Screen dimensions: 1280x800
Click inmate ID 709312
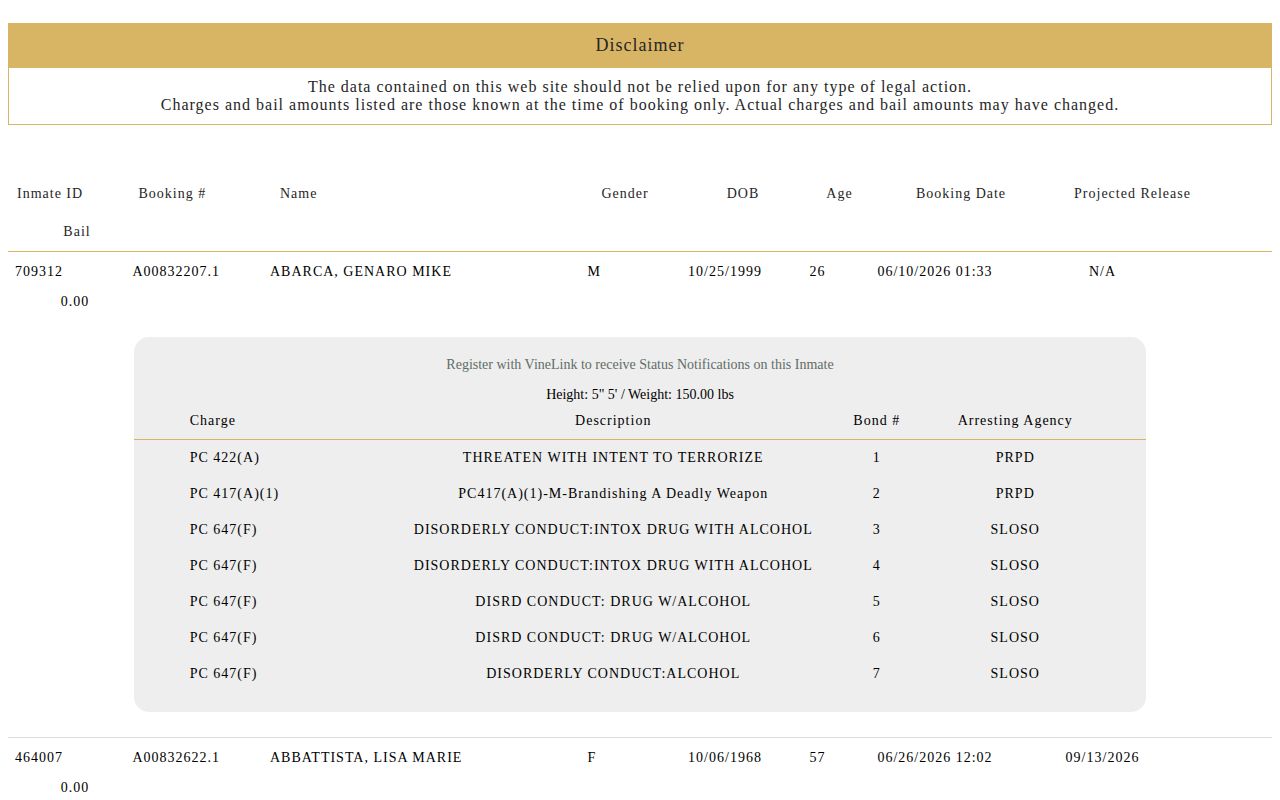(x=39, y=271)
